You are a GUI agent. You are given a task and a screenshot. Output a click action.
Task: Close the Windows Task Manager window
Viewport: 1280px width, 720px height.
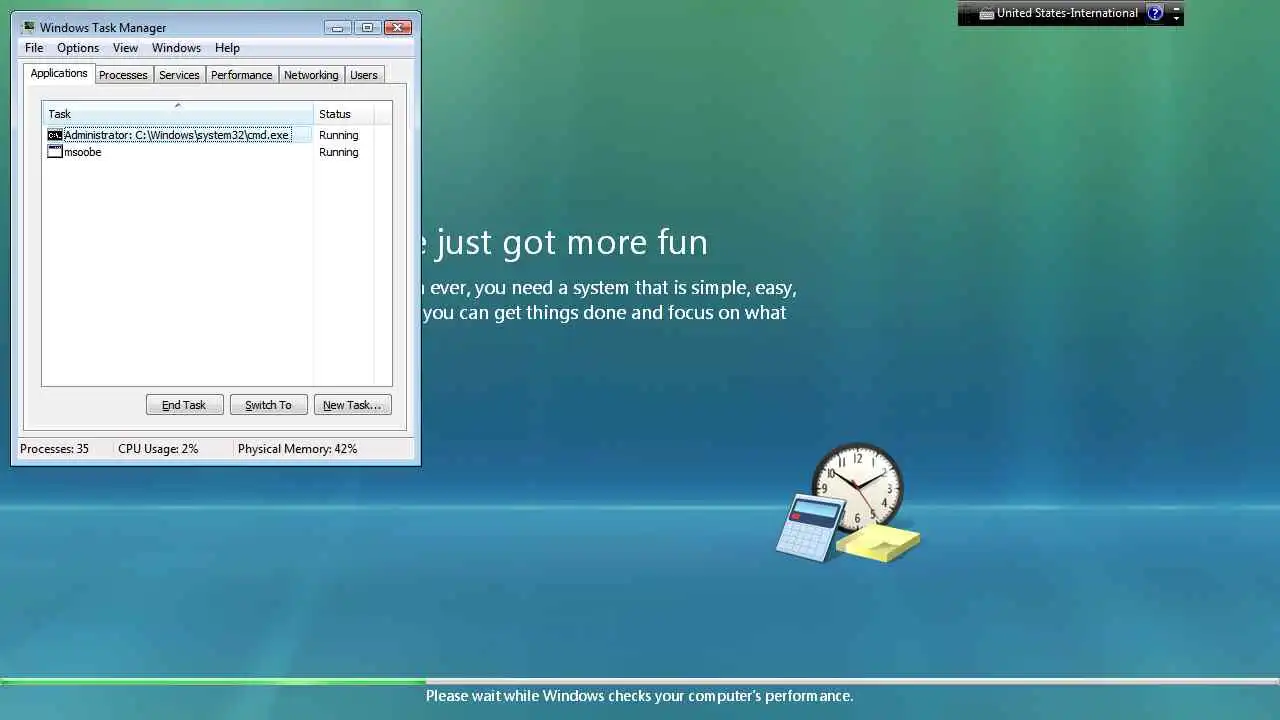(x=398, y=27)
